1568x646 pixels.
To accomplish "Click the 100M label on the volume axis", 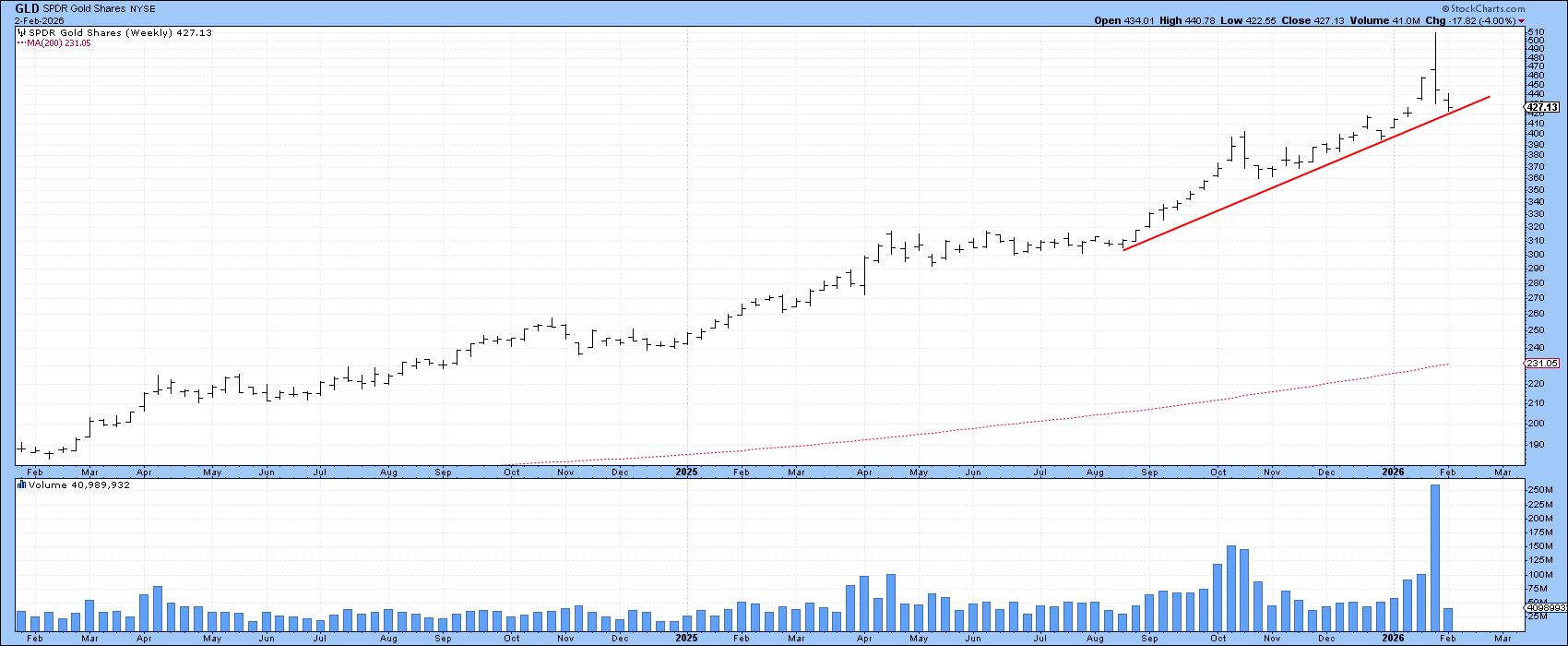I will click(1539, 574).
